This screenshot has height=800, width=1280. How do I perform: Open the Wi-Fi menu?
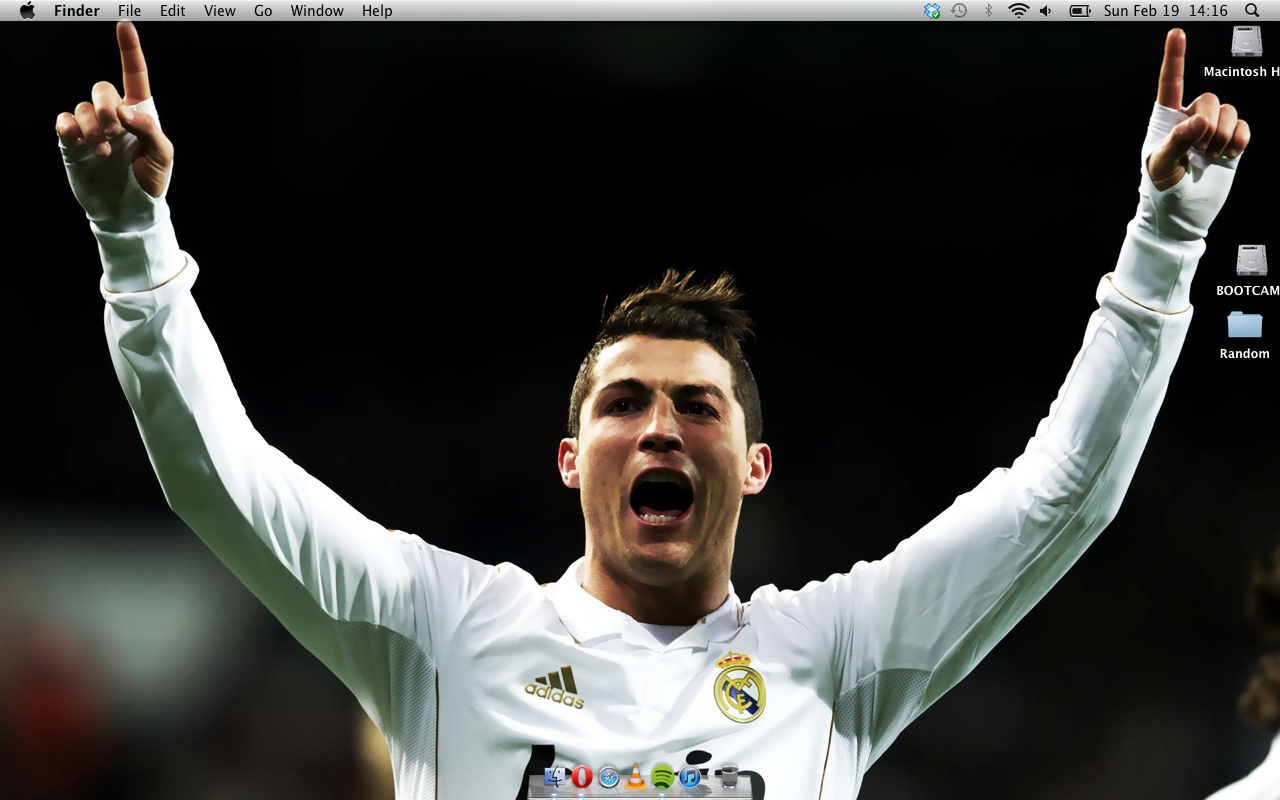(x=1018, y=11)
